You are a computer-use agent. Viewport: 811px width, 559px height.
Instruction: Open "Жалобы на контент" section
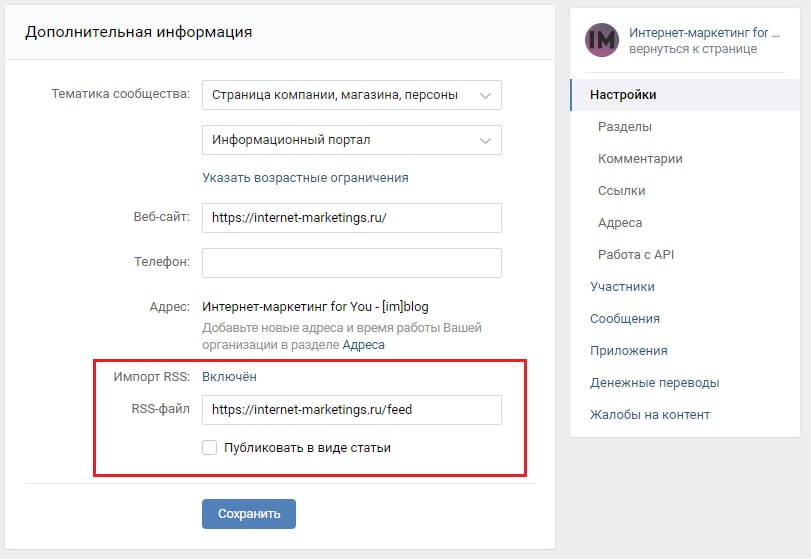(x=650, y=415)
